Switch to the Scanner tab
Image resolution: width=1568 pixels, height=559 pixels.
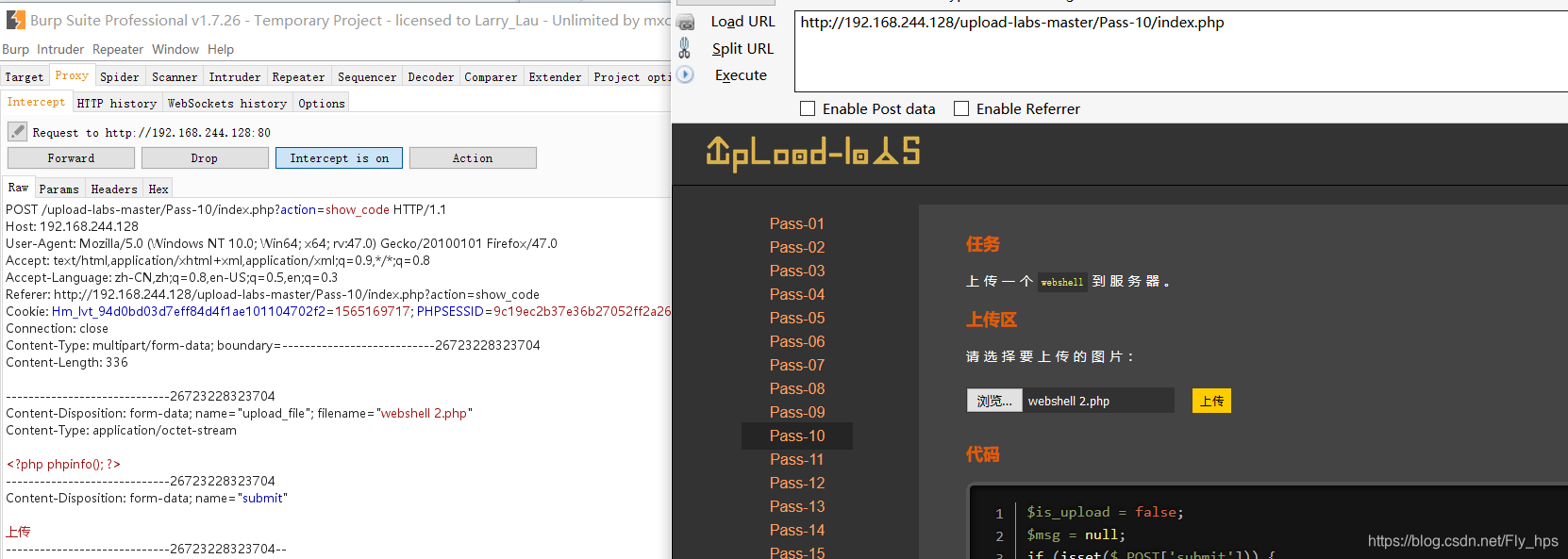click(175, 77)
